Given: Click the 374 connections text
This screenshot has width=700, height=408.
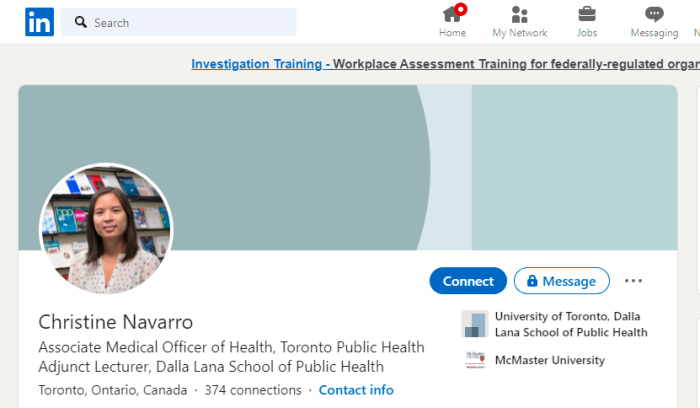Looking at the screenshot, I should tap(253, 390).
